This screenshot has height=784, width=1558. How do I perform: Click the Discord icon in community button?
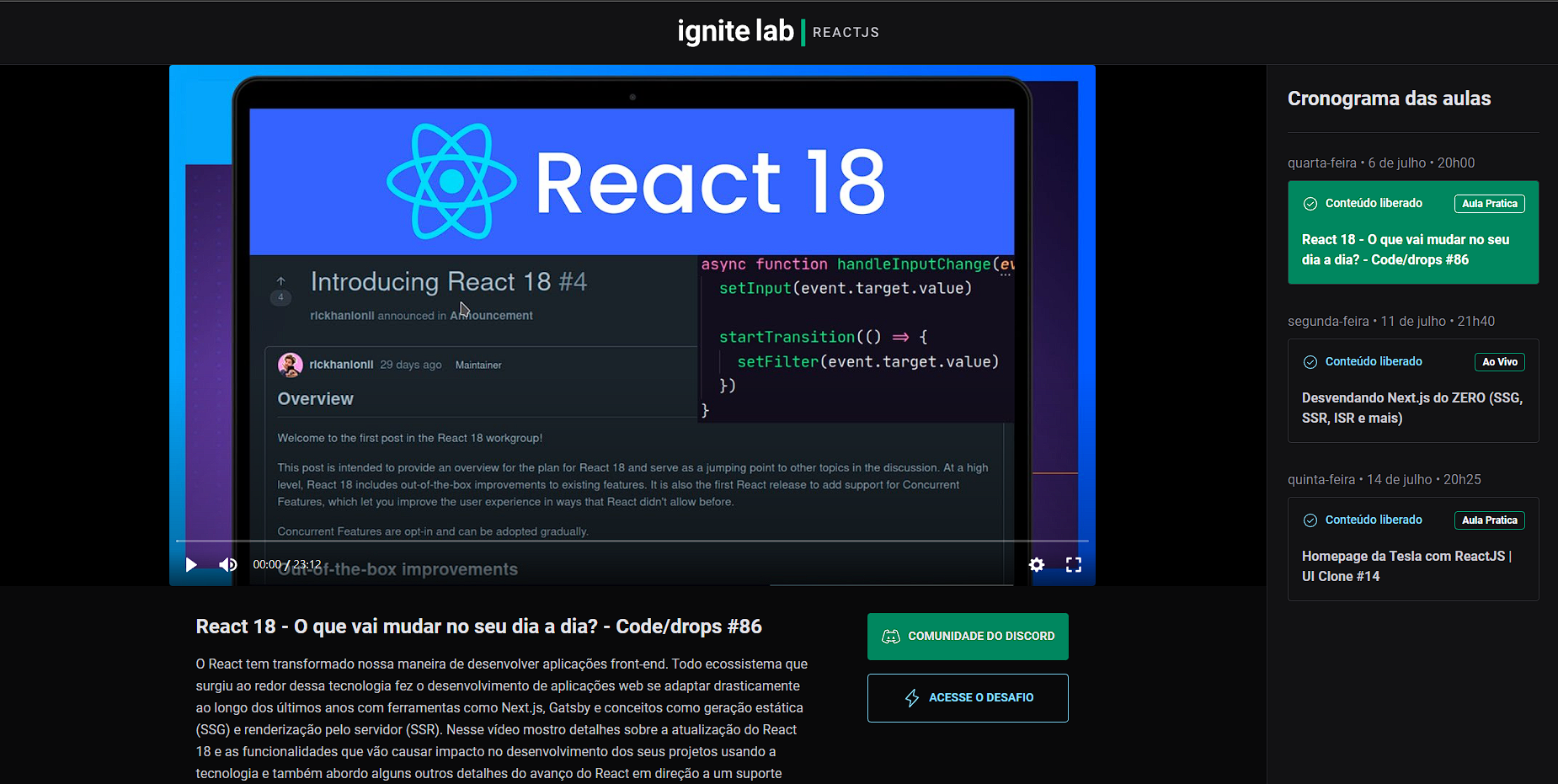891,637
